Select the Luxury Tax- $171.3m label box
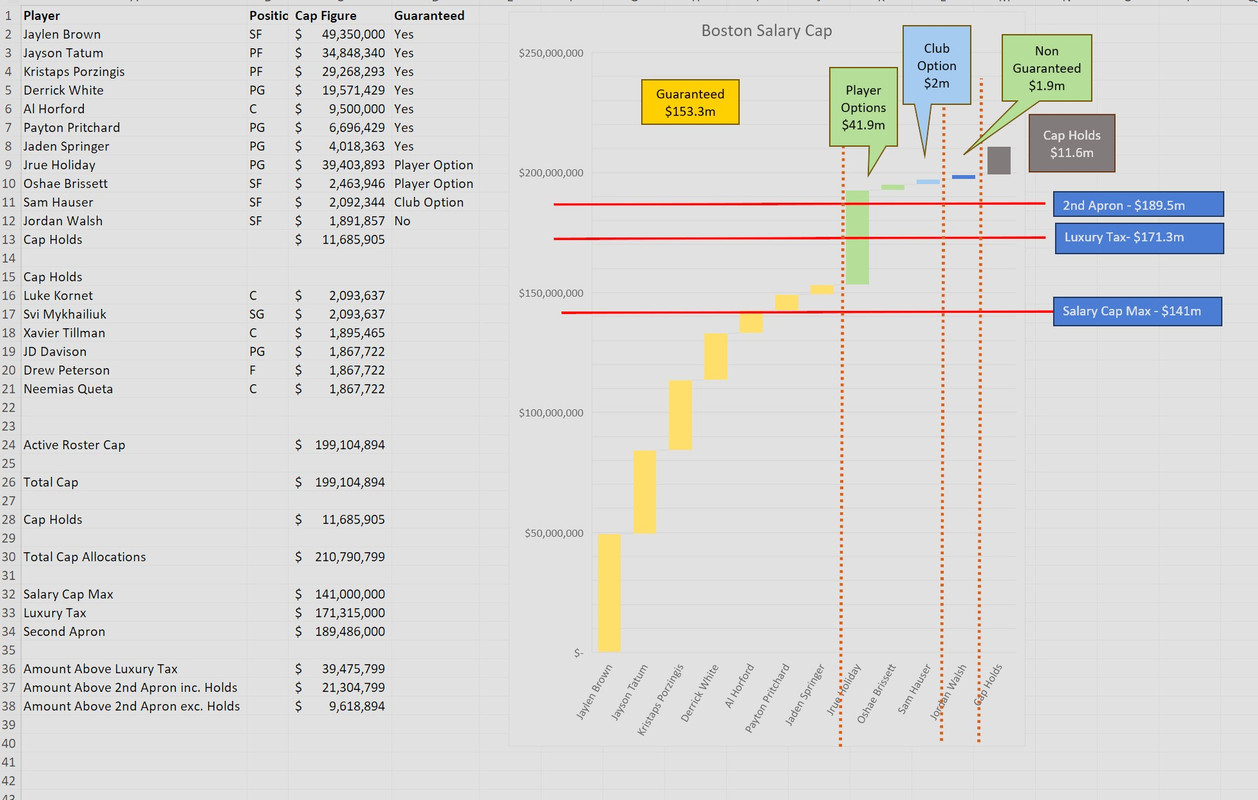The width and height of the screenshot is (1258, 800). (1138, 238)
